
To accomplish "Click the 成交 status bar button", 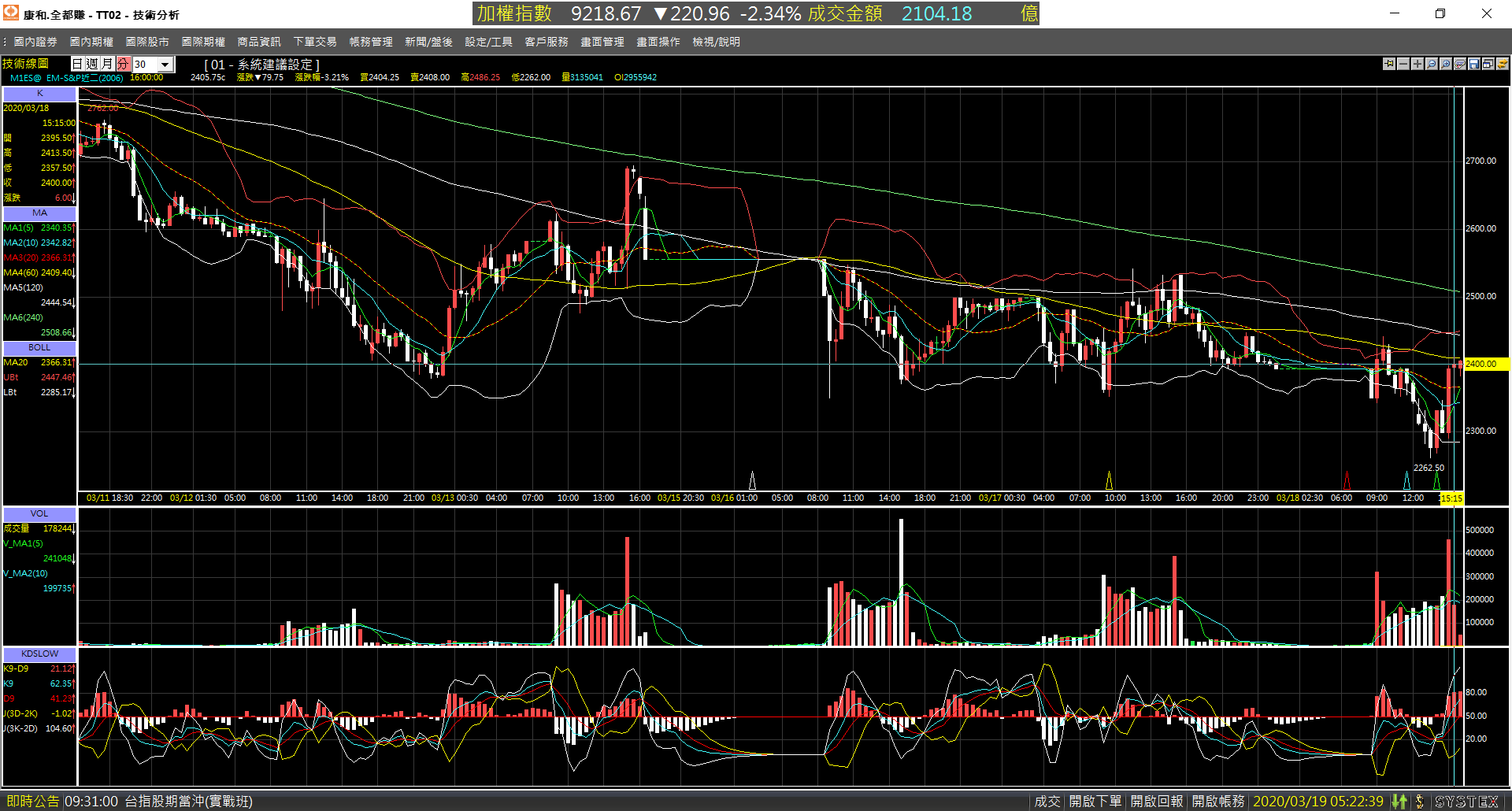I will (1047, 802).
